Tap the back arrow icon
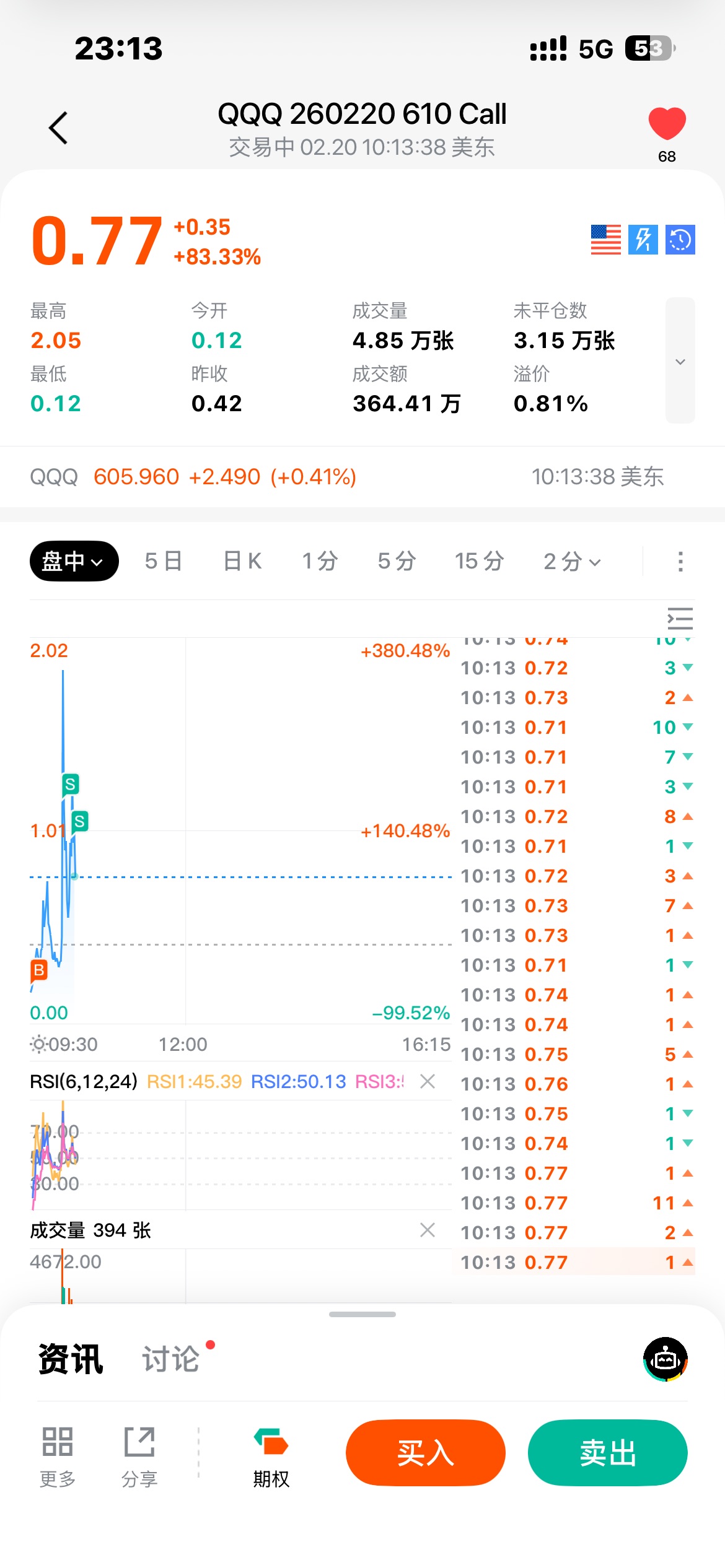This screenshot has width=725, height=1568. 58,128
